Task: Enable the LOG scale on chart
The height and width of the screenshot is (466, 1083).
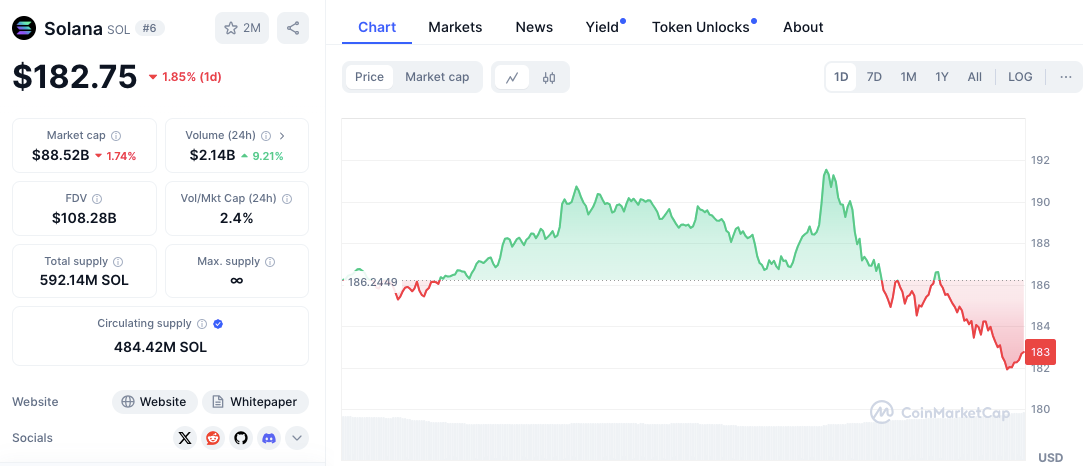Action: pyautogui.click(x=1020, y=77)
